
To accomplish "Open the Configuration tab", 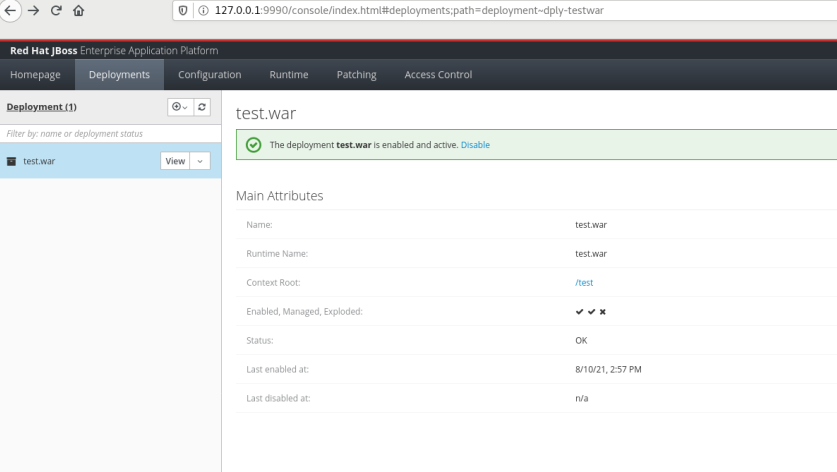I will tap(210, 75).
